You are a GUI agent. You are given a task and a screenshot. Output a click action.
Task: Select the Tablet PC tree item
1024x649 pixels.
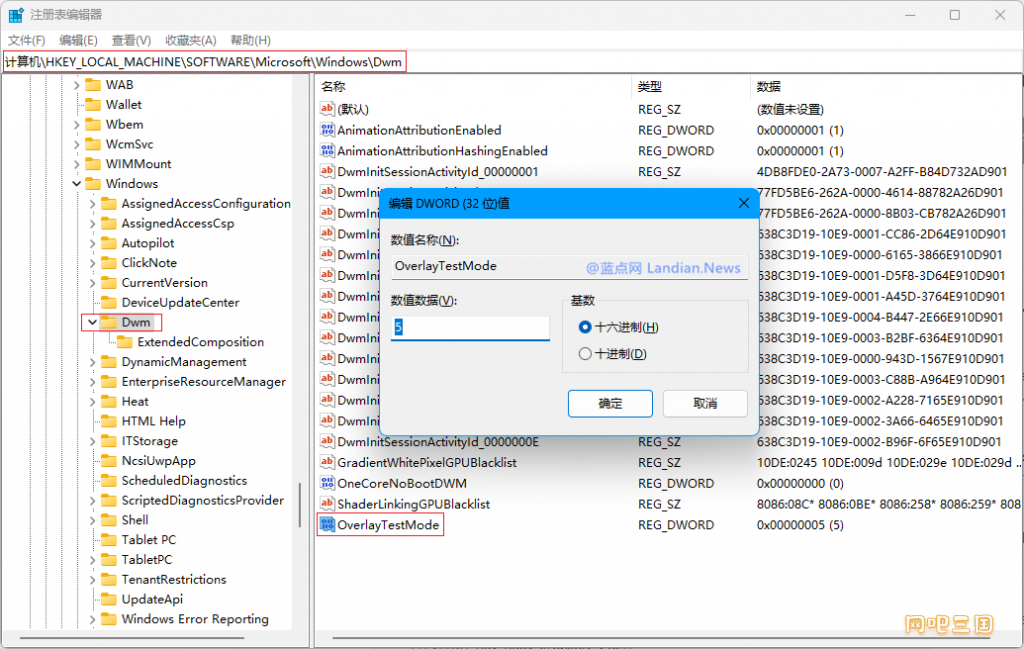(149, 539)
